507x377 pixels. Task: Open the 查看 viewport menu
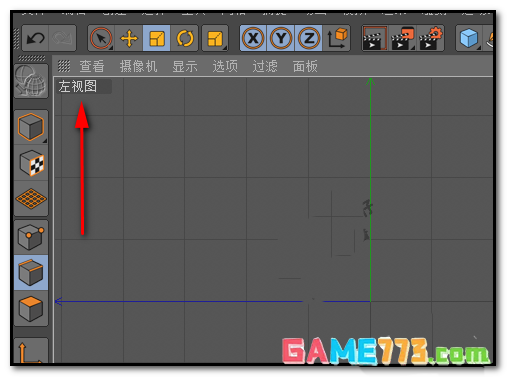[x=92, y=66]
